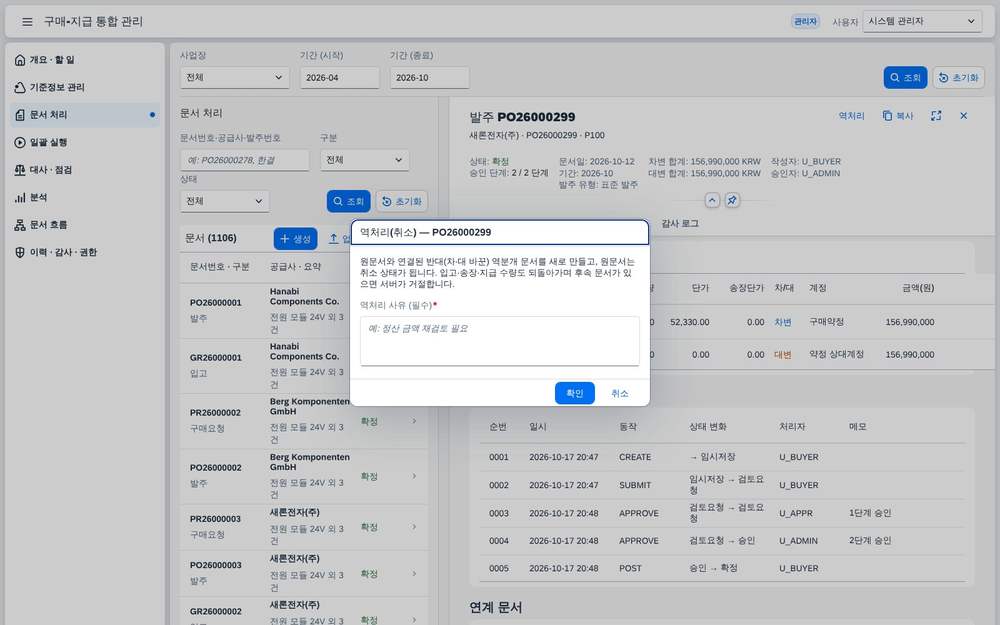Image resolution: width=1000 pixels, height=625 pixels.
Task: Open document row GR26000002
Action: 304,612
